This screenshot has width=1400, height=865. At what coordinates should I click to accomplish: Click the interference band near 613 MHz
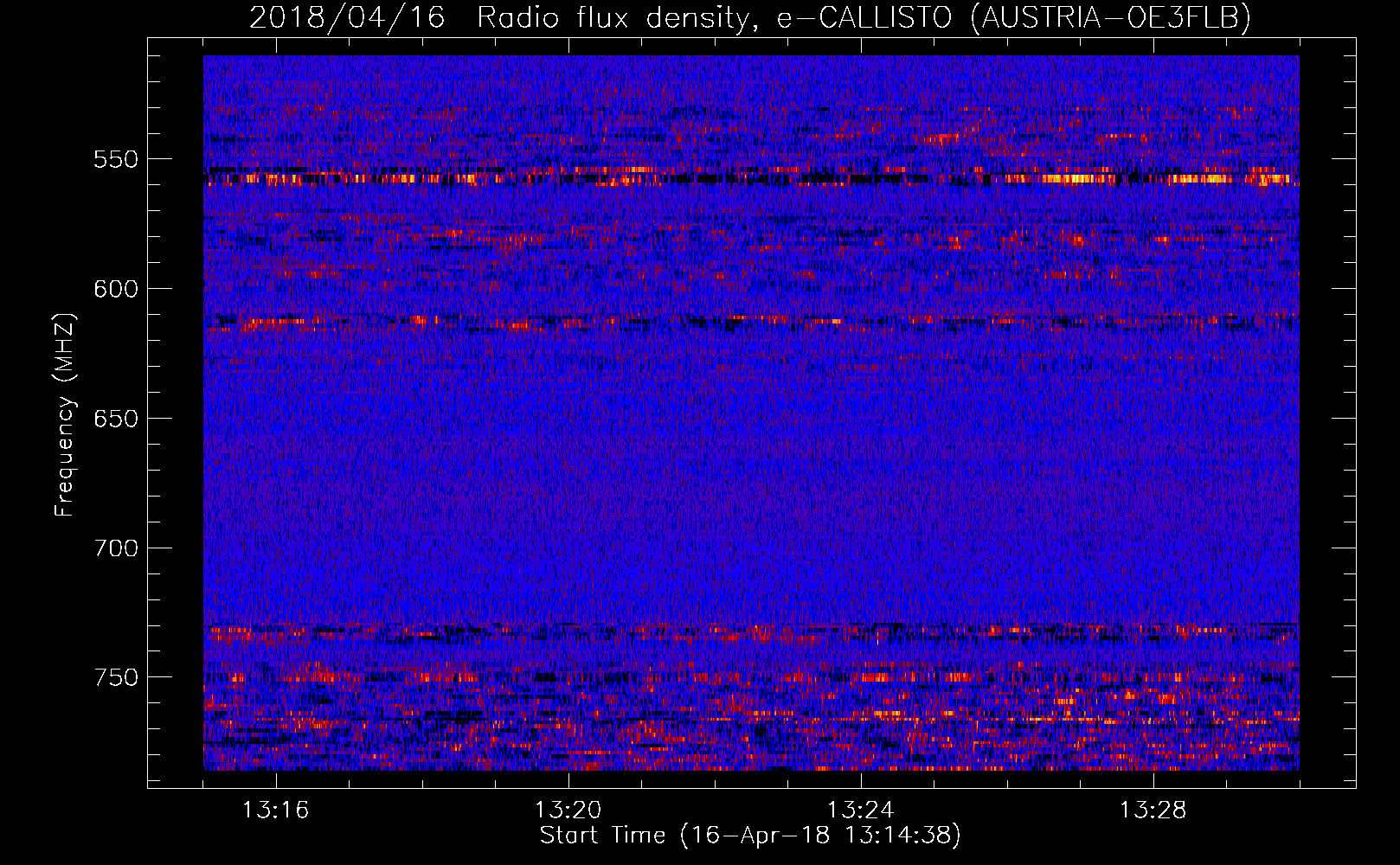coord(751,323)
